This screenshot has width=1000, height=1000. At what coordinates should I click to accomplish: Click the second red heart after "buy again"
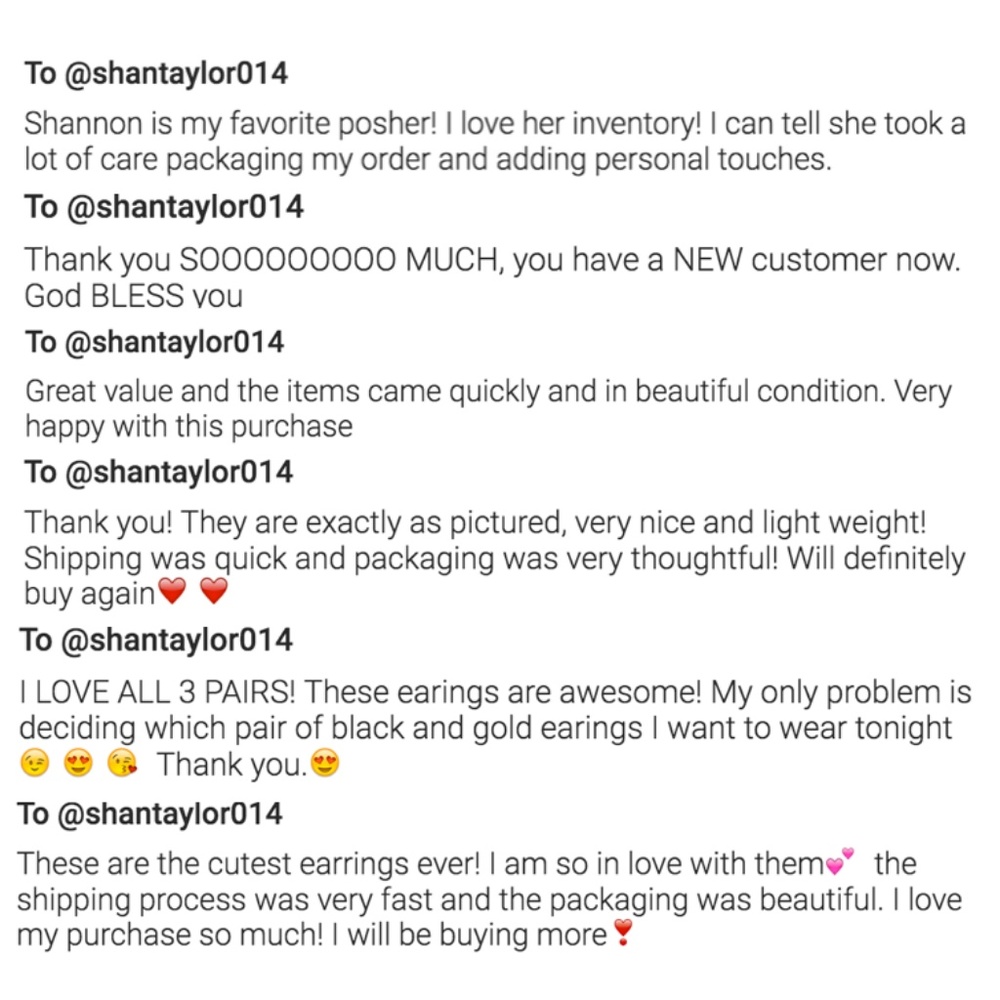point(214,594)
